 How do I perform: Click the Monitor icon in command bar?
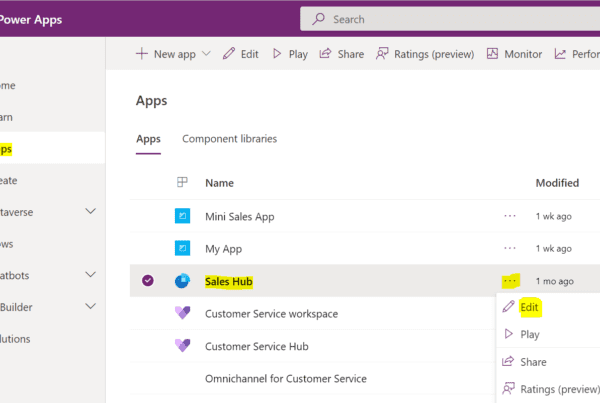pos(493,54)
